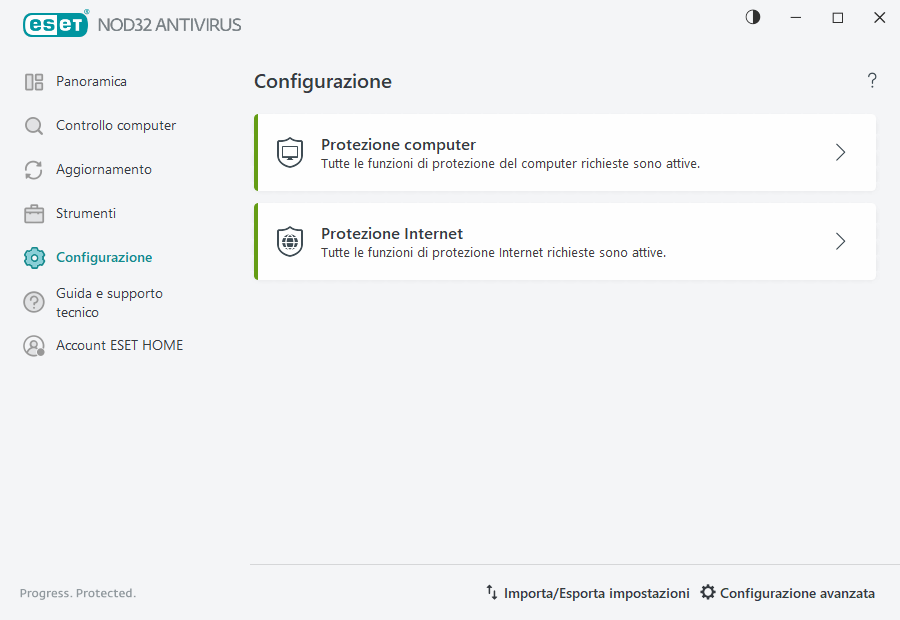Select the Protezione computer shield icon

[289, 152]
